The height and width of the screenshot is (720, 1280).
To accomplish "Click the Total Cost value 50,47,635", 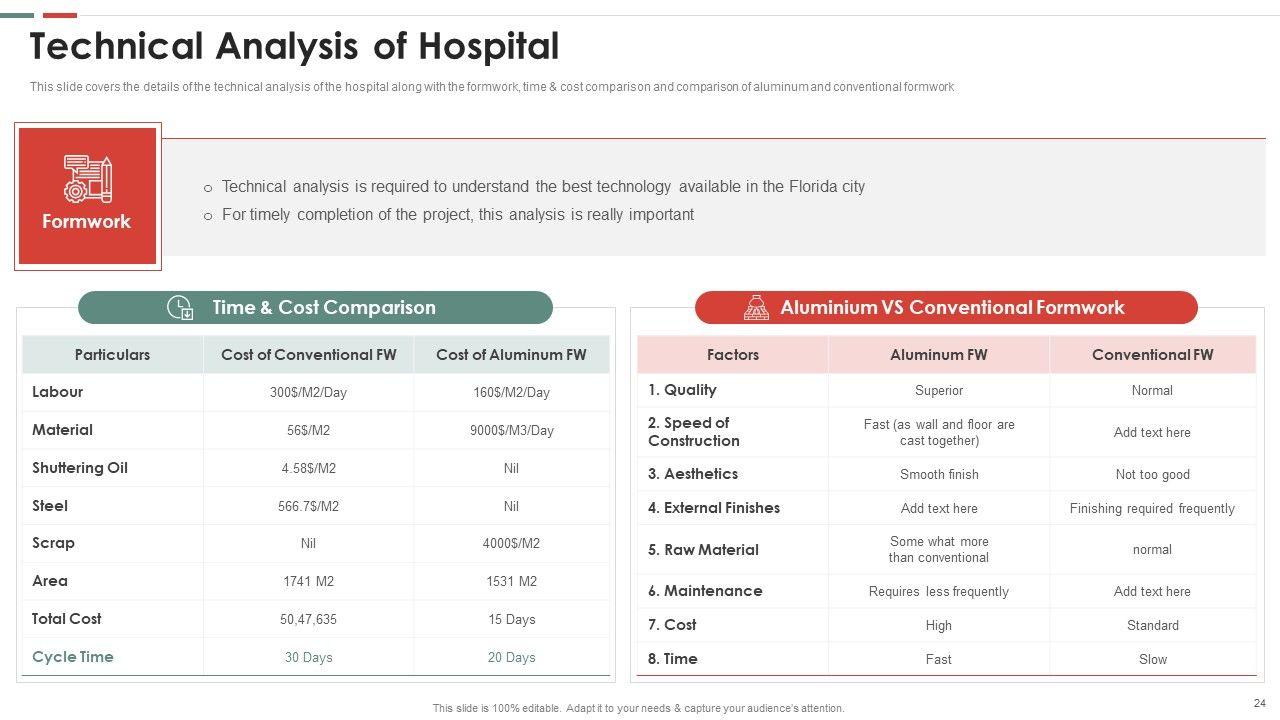I will [x=308, y=620].
